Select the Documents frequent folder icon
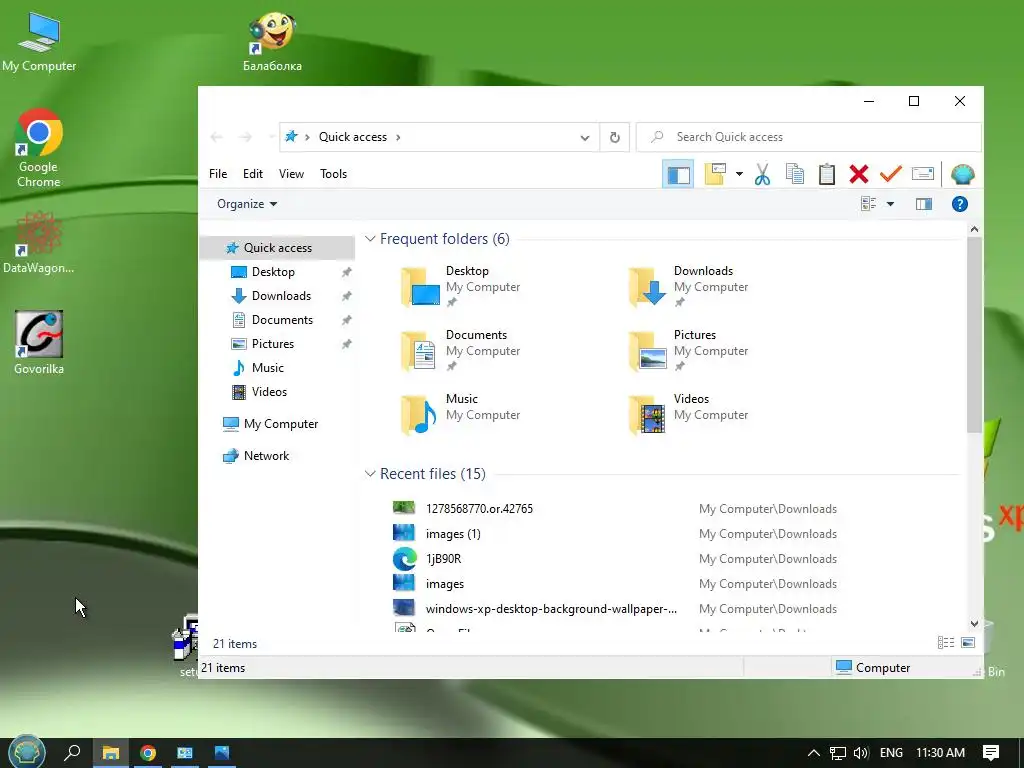This screenshot has width=1024, height=768. tap(420, 350)
